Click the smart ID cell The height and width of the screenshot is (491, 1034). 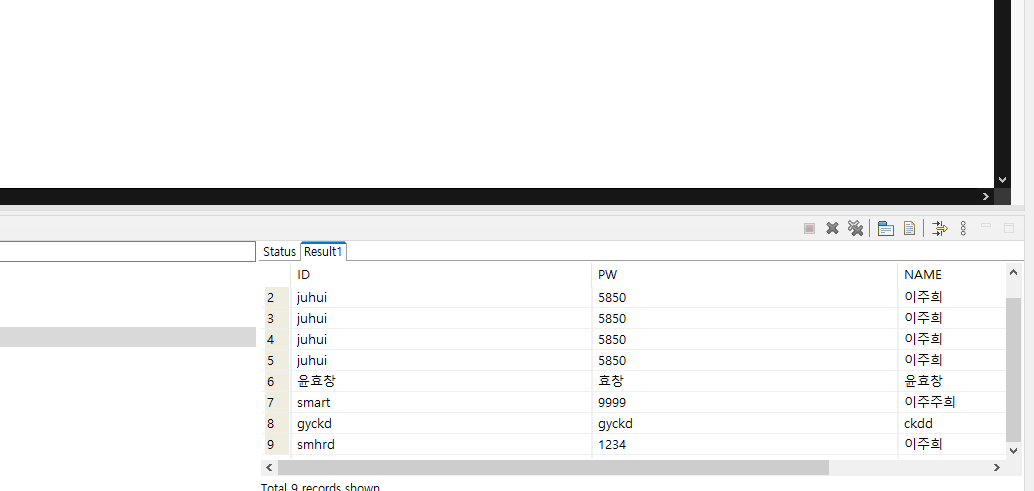tap(441, 403)
